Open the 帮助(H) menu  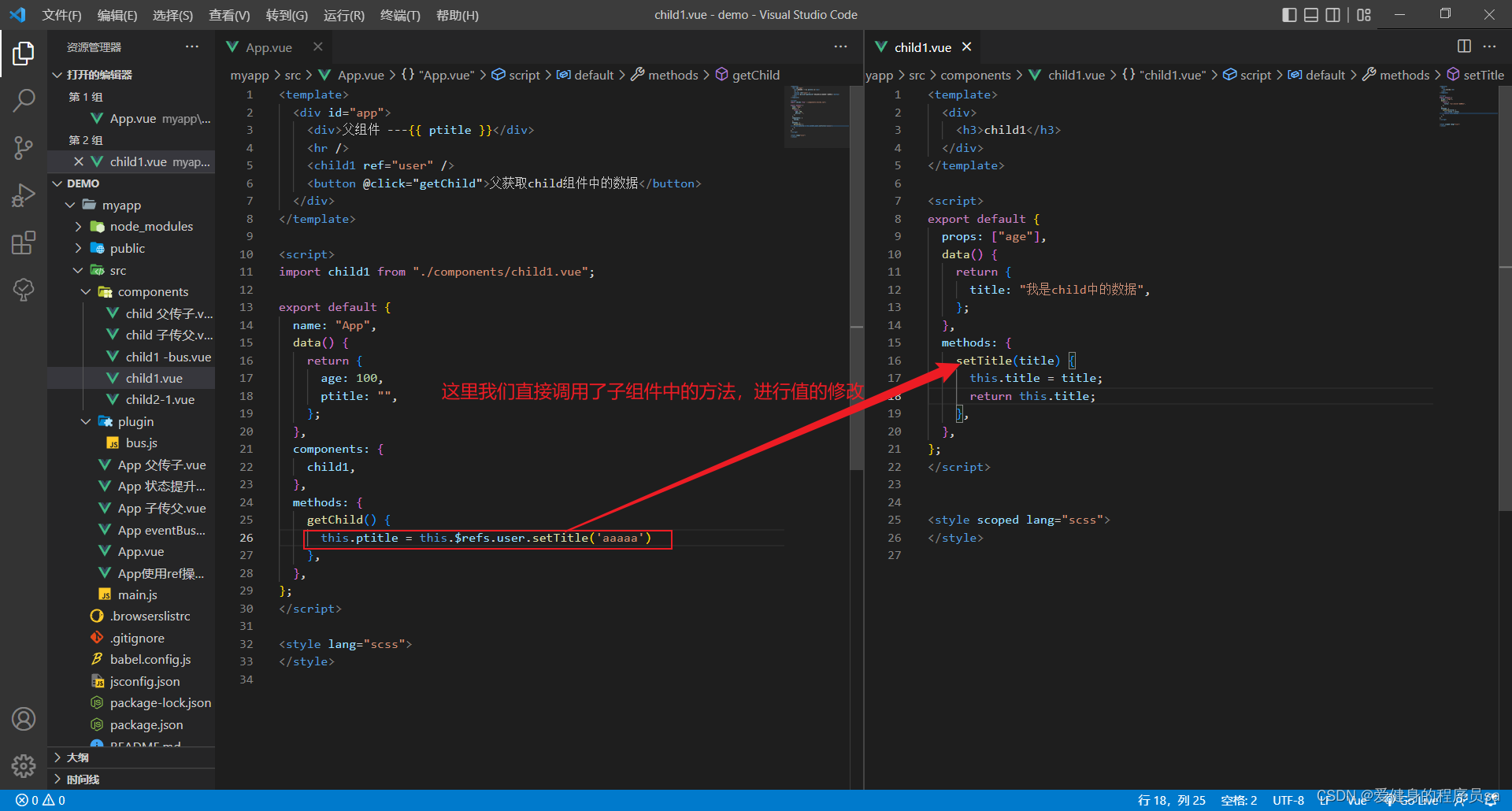458,15
